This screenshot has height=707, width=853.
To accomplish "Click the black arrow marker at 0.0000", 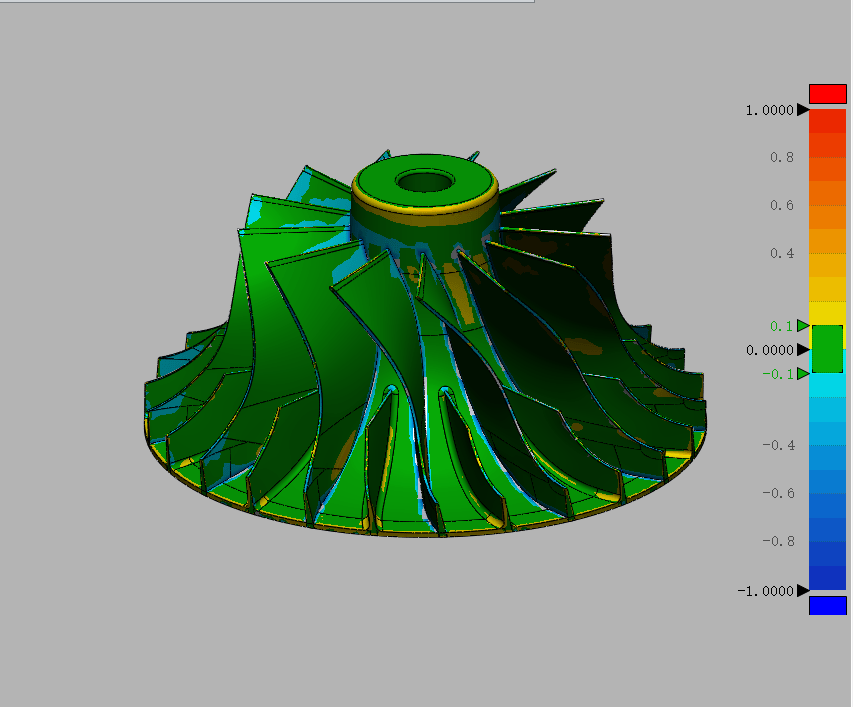I will (x=802, y=349).
